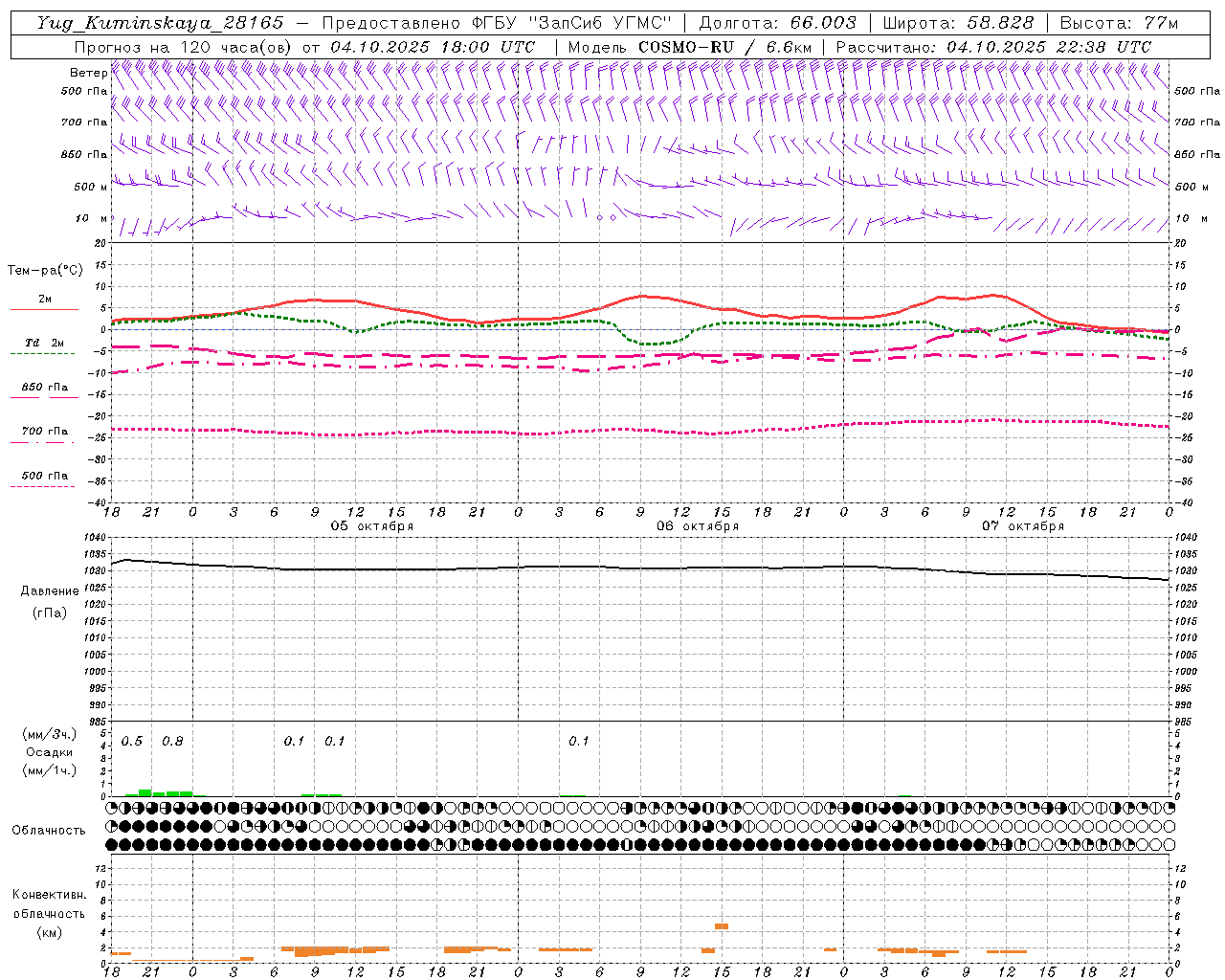
Task: Click the '0.5' precipitation amount value
Action: tap(132, 742)
